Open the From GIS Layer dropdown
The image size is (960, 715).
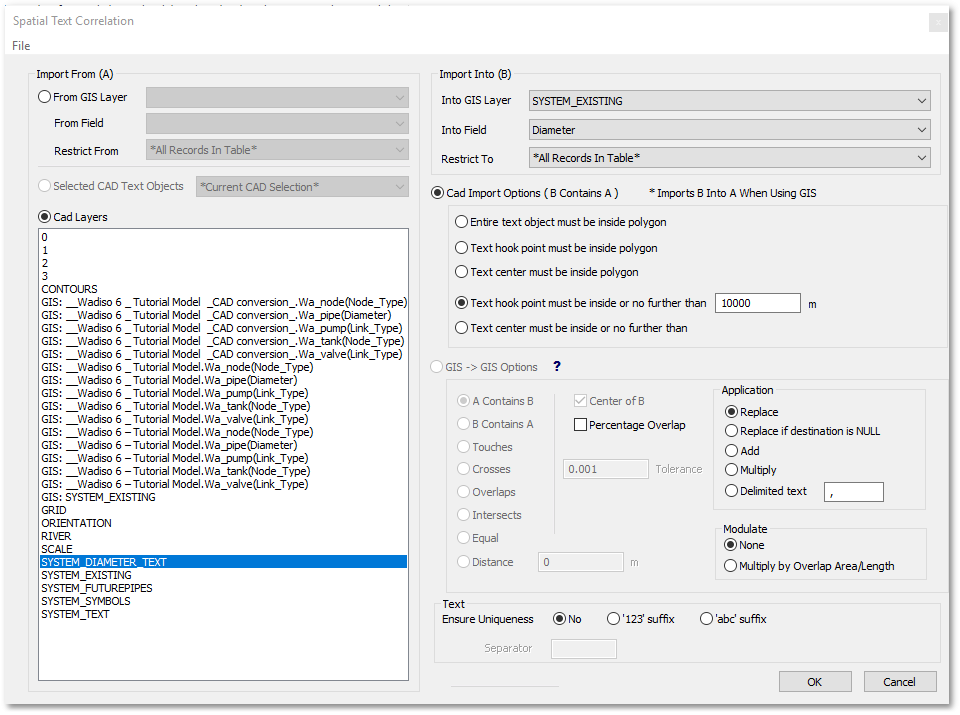point(277,97)
